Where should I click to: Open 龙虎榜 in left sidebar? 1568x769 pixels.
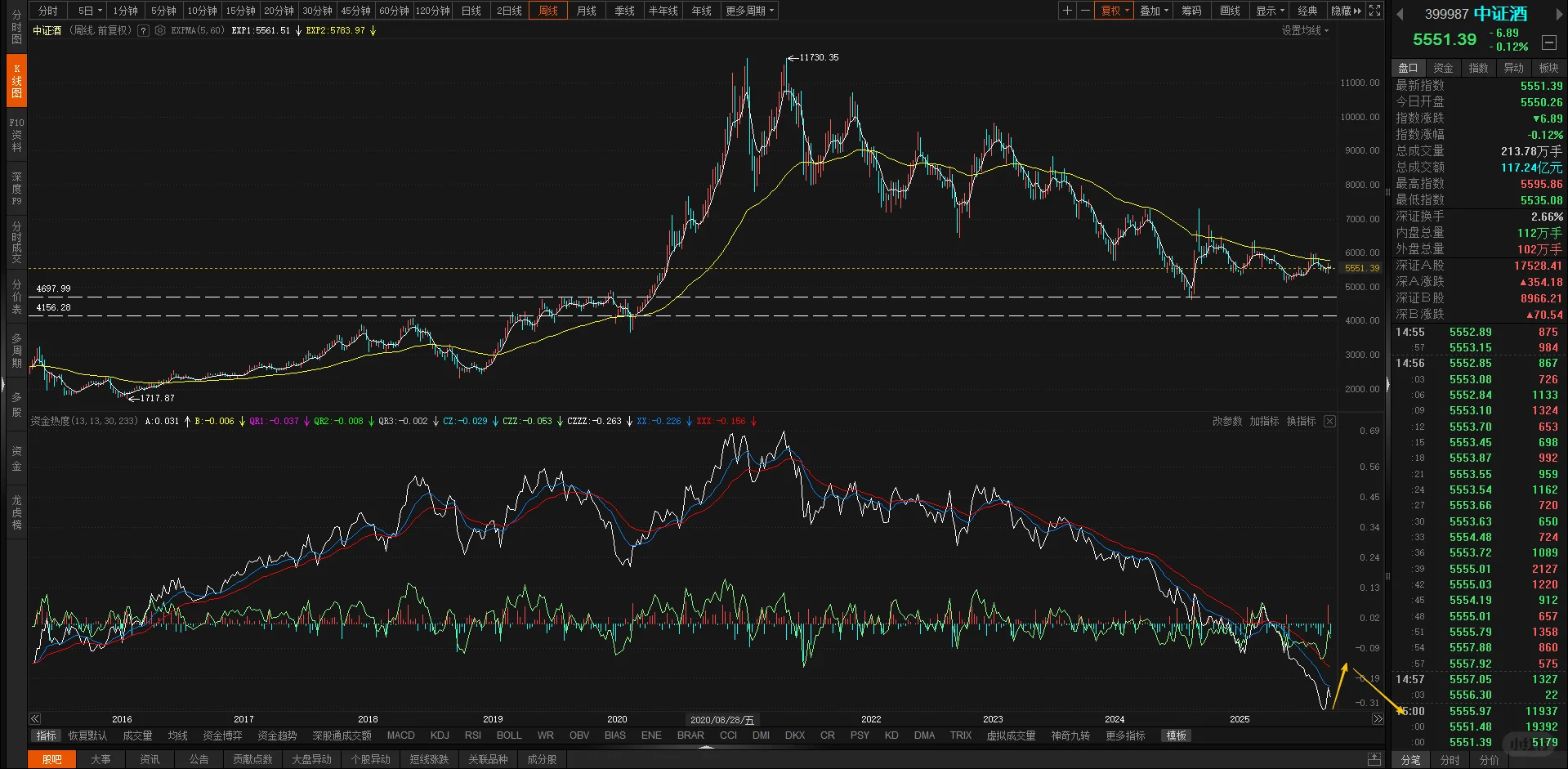(x=16, y=512)
